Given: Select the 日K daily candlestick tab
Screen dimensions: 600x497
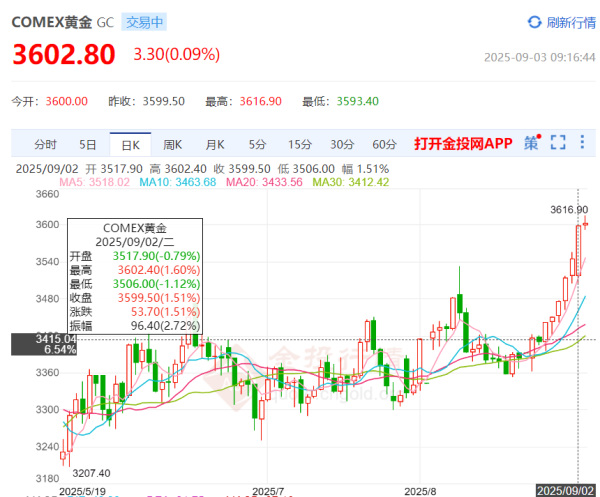Looking at the screenshot, I should click(130, 145).
